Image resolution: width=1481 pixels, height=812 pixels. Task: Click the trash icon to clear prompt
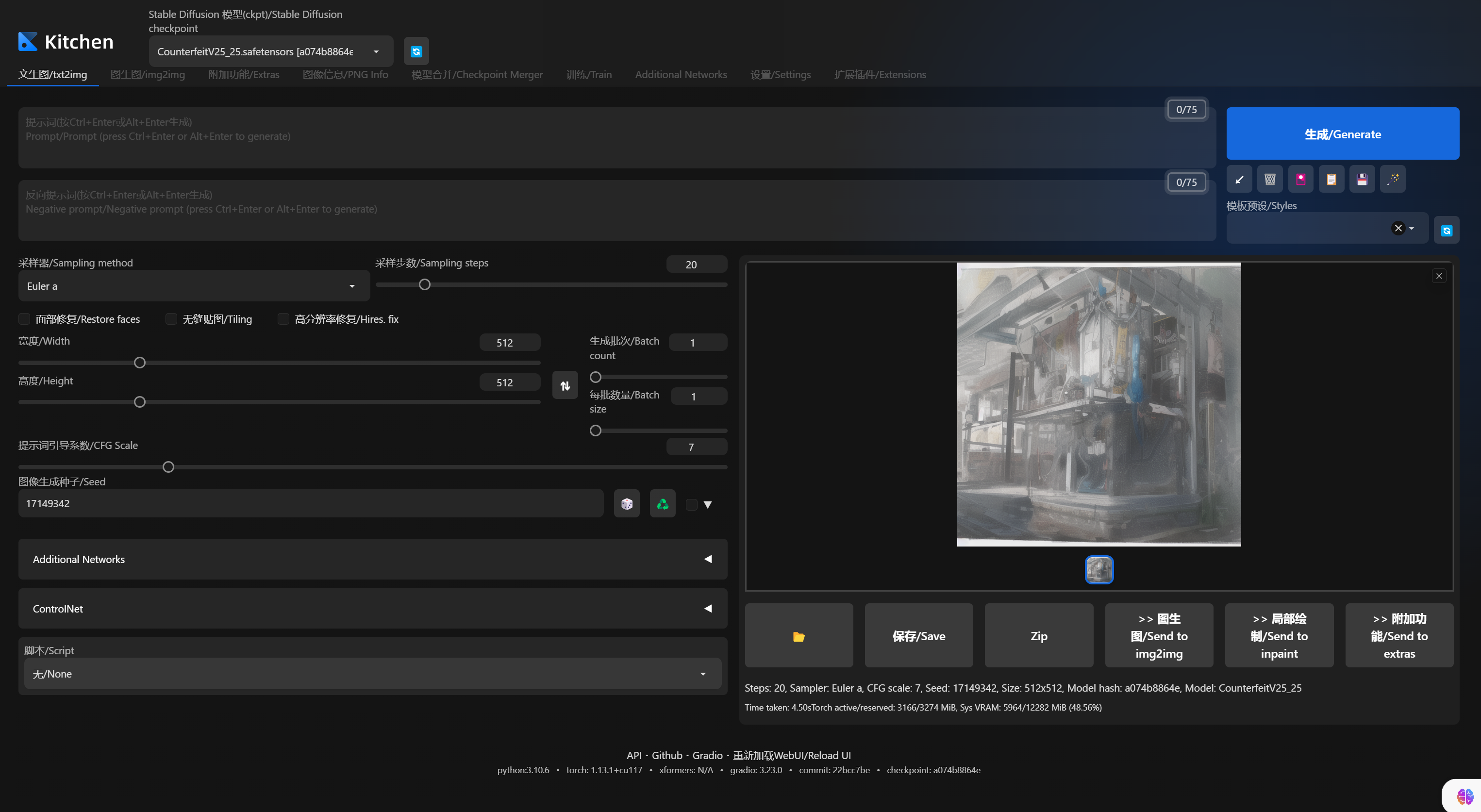pyautogui.click(x=1269, y=179)
